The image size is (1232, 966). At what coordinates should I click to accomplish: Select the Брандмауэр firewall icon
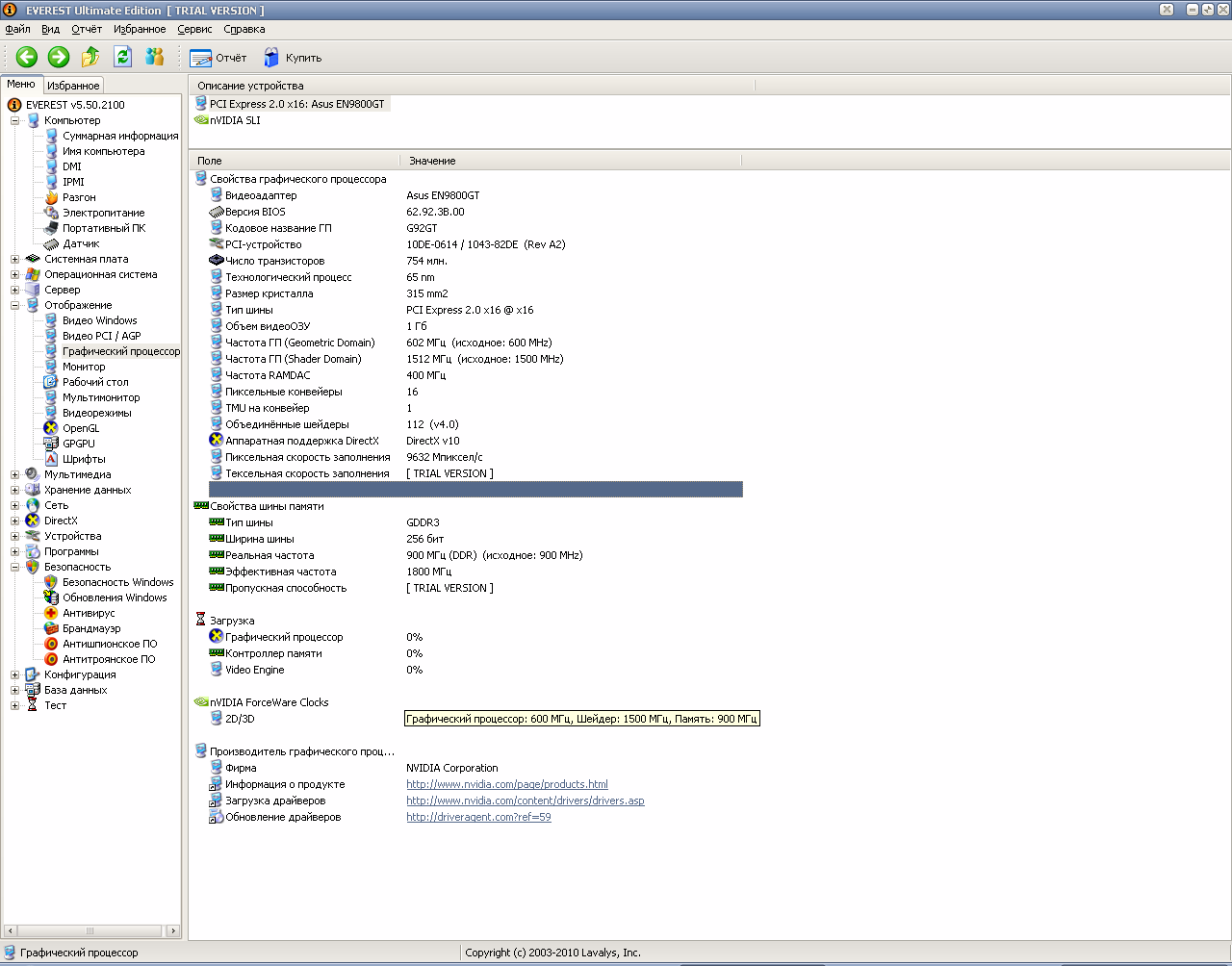click(x=52, y=628)
